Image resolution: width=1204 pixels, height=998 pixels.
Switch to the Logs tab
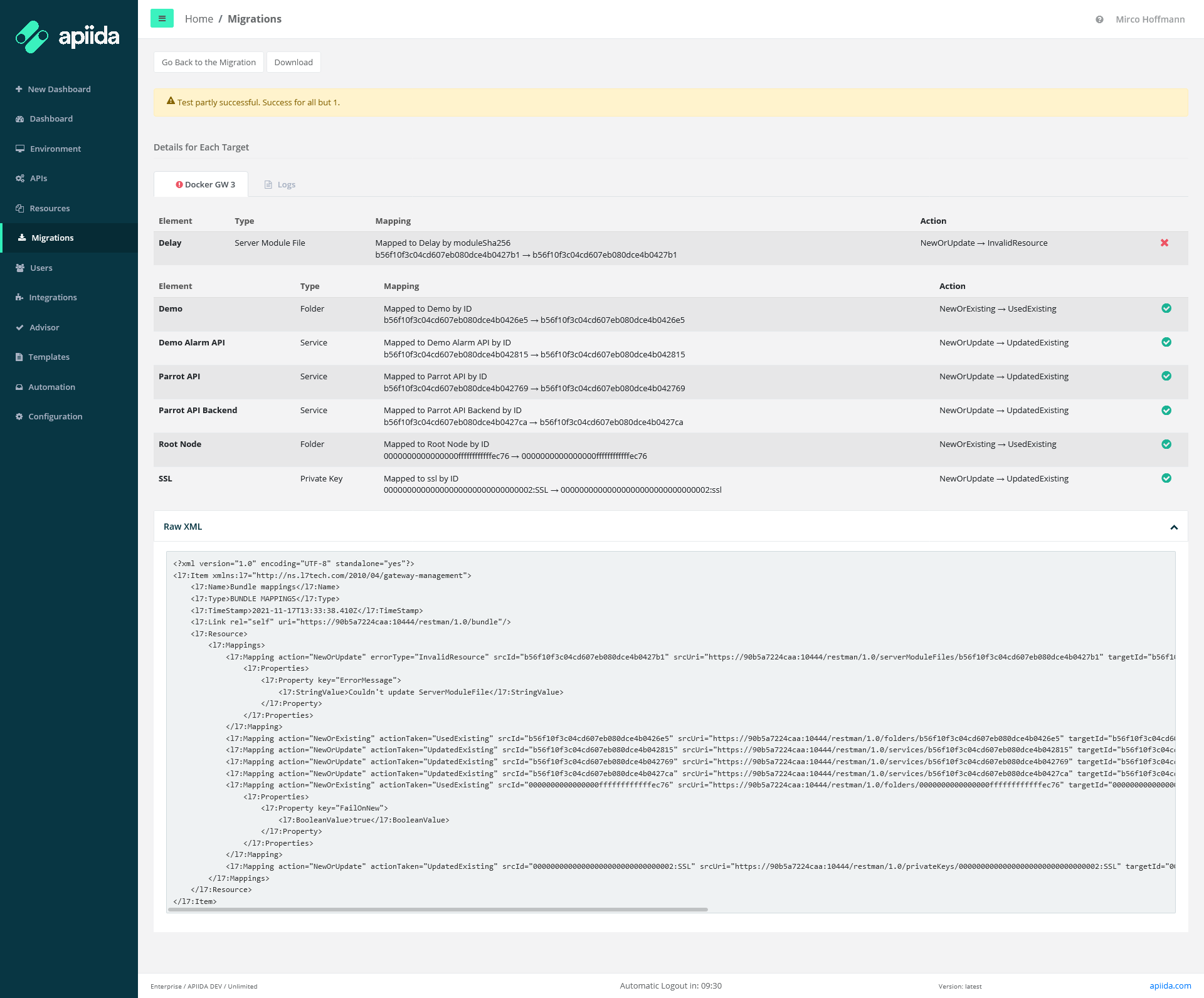point(280,185)
